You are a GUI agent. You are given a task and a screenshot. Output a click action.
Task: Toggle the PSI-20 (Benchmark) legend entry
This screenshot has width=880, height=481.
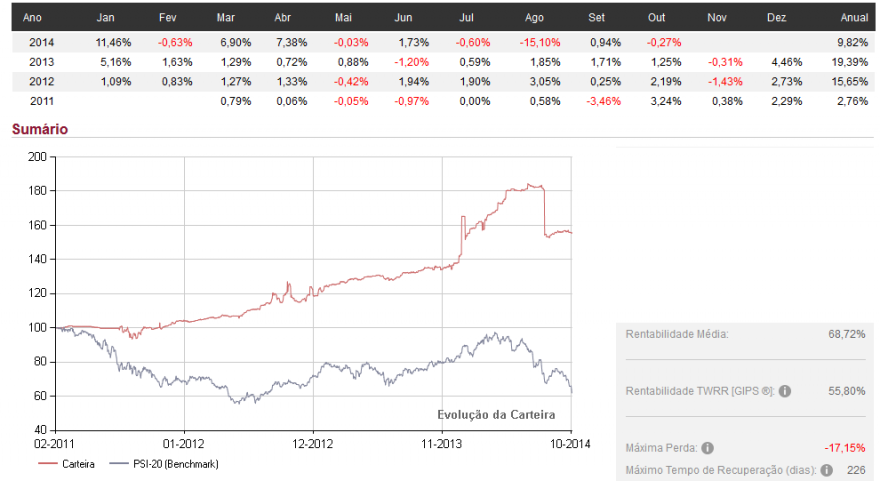click(164, 464)
